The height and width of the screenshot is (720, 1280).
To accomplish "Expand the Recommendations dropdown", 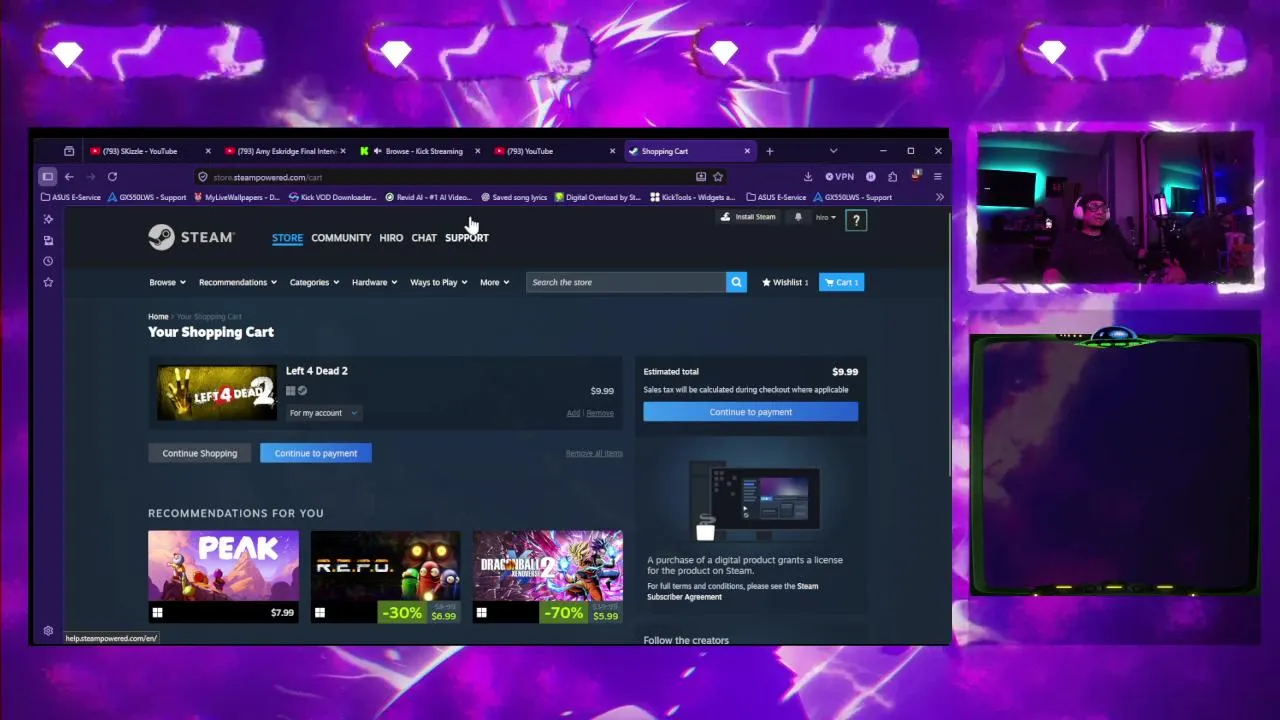I will (x=238, y=282).
